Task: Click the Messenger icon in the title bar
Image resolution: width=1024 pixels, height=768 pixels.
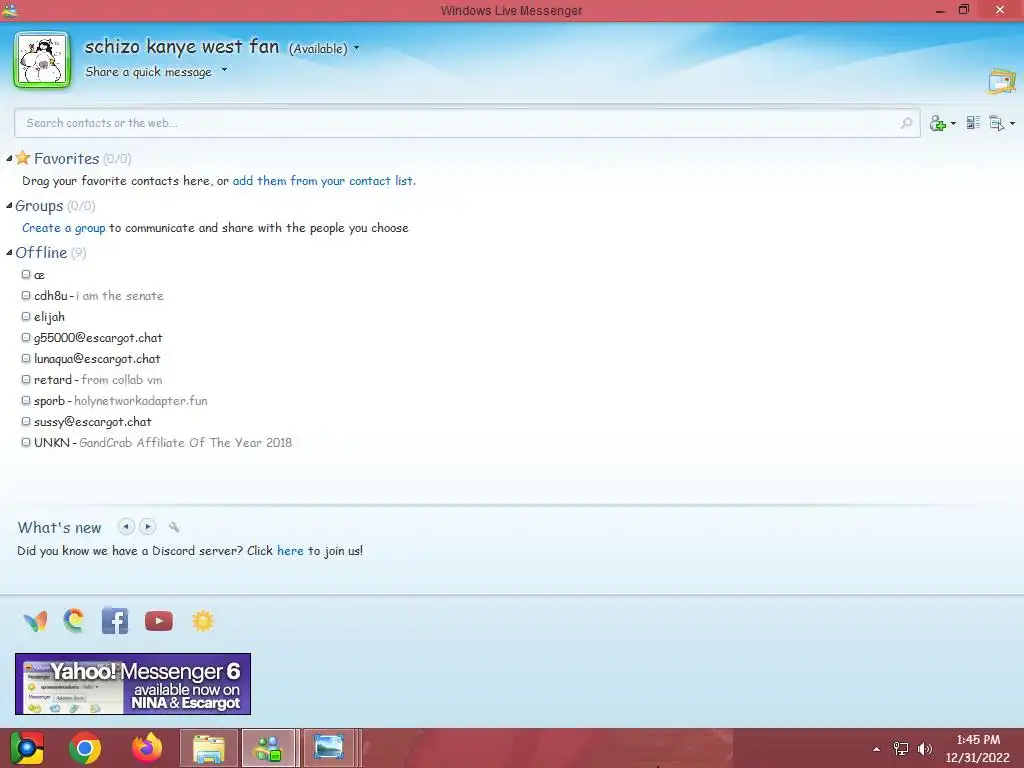Action: (9, 9)
